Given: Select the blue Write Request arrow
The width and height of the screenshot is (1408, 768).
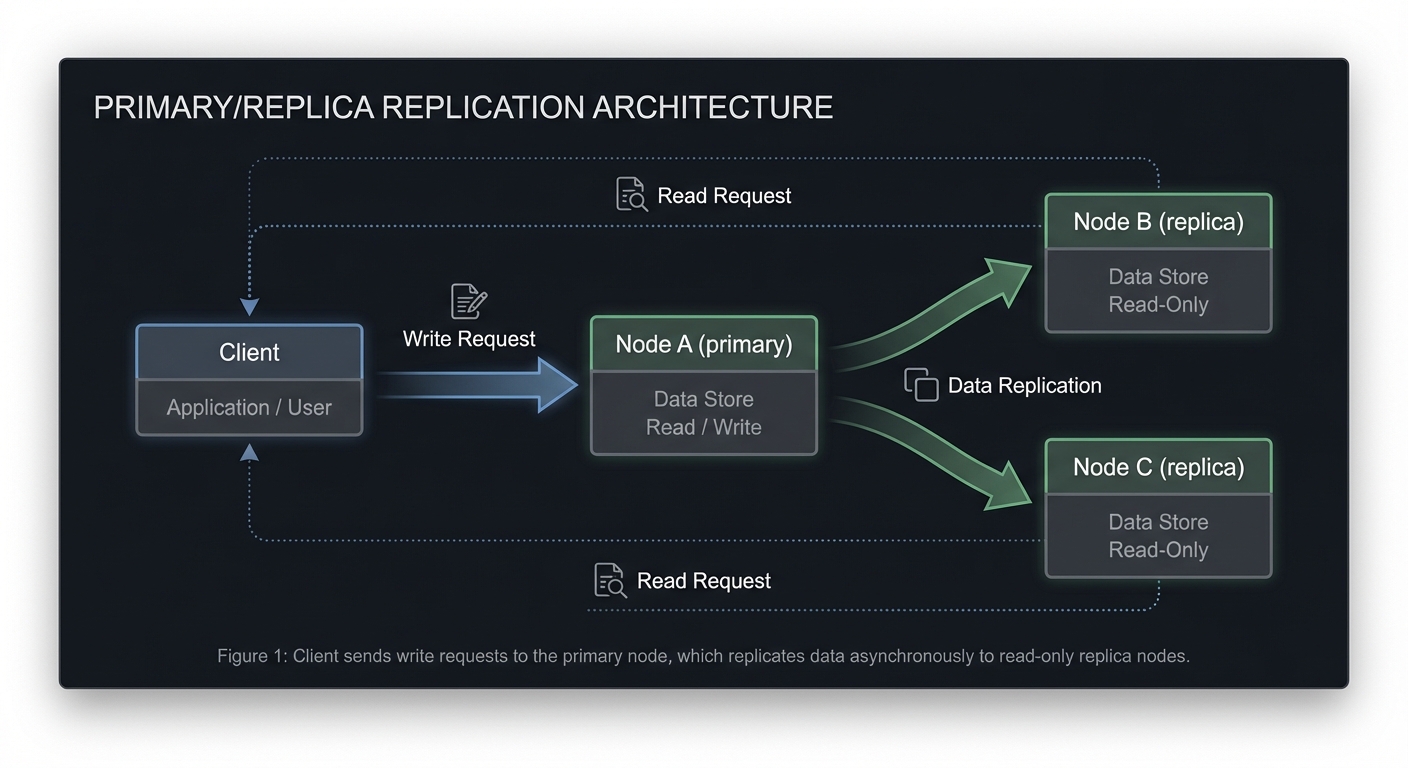Looking at the screenshot, I should pos(480,382).
